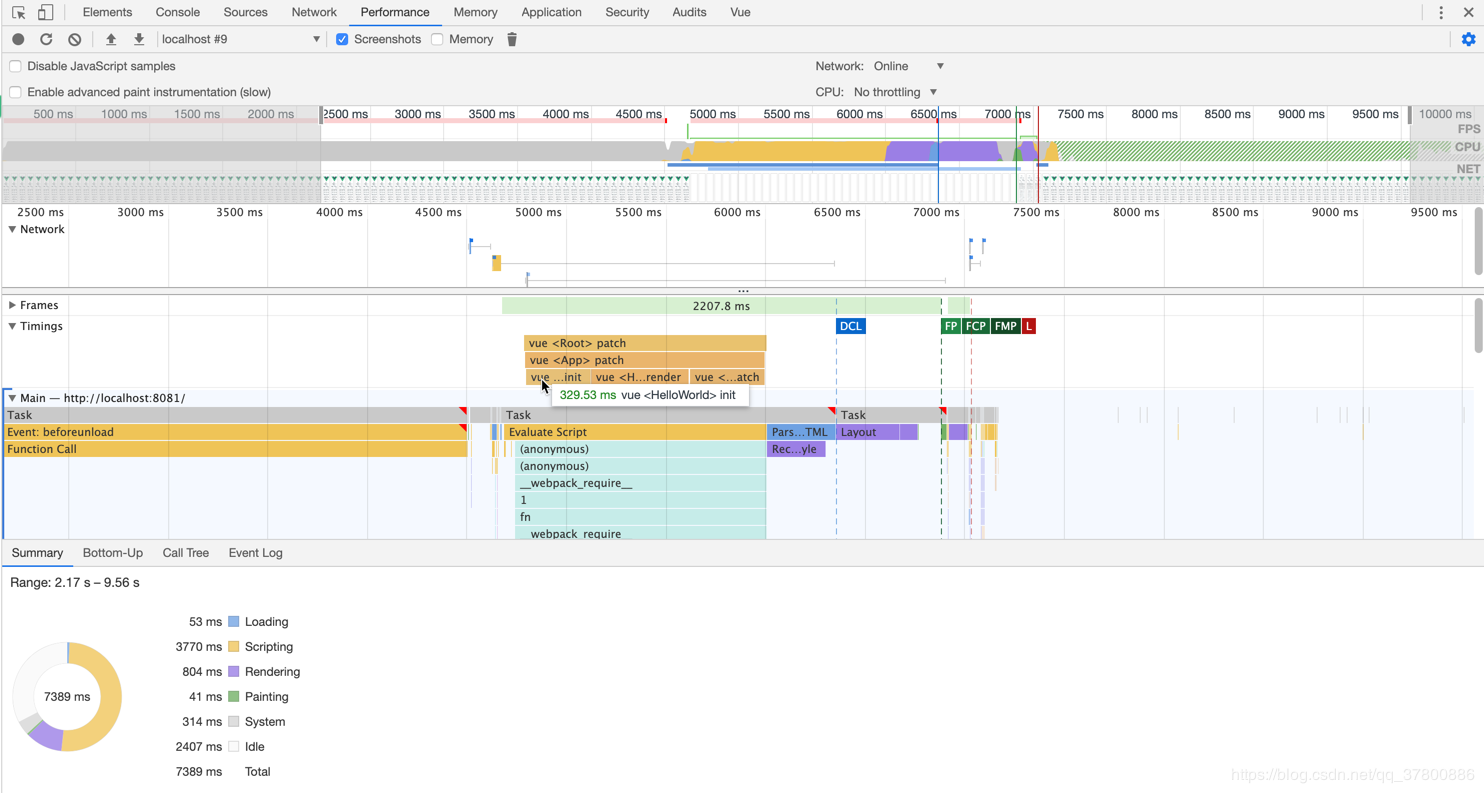1484x793 pixels.
Task: Open the Event Log tab
Action: (255, 553)
